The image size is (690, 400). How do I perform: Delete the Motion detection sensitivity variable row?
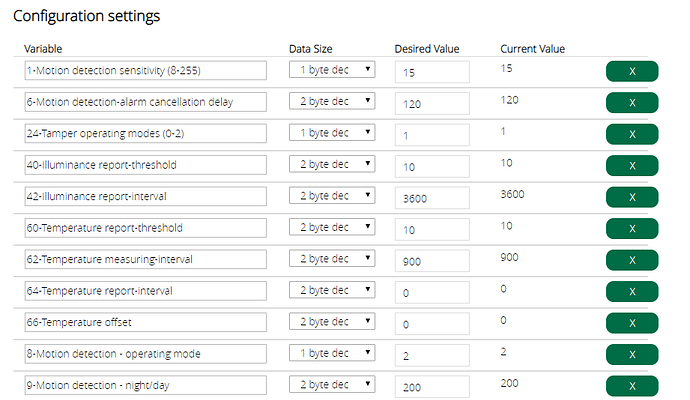pyautogui.click(x=632, y=71)
